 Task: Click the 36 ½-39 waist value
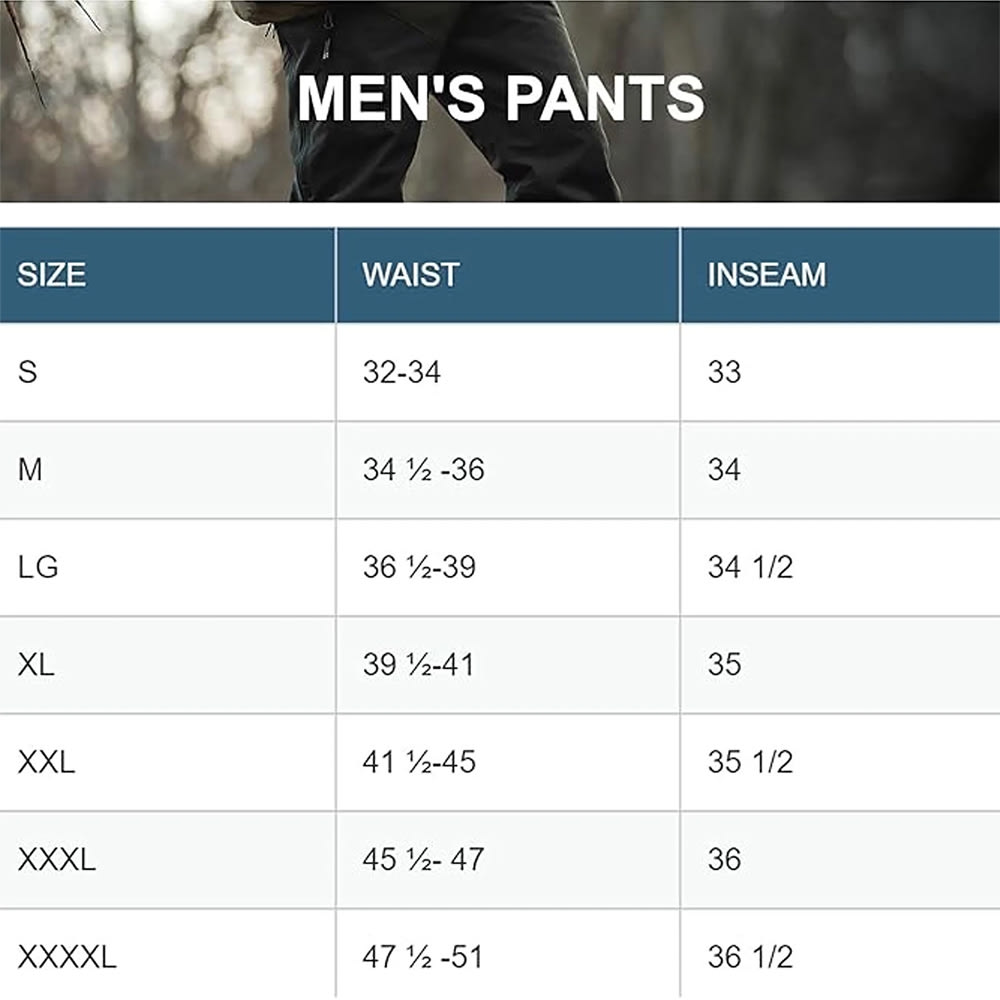pos(419,567)
